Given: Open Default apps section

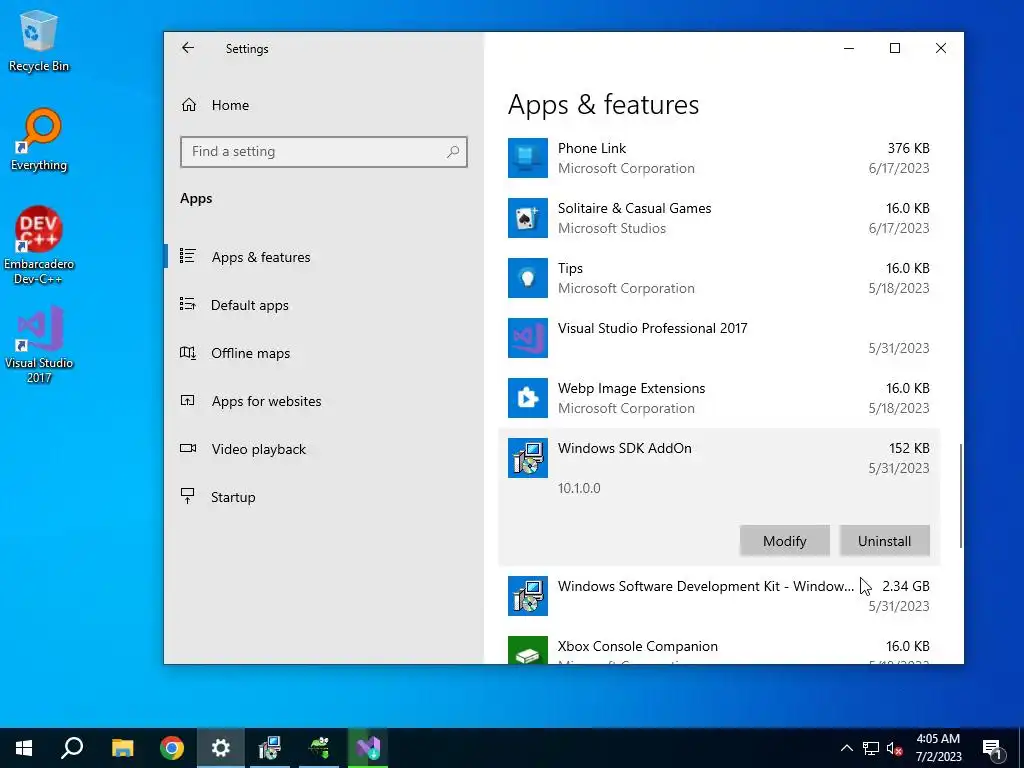Looking at the screenshot, I should pos(324,305).
